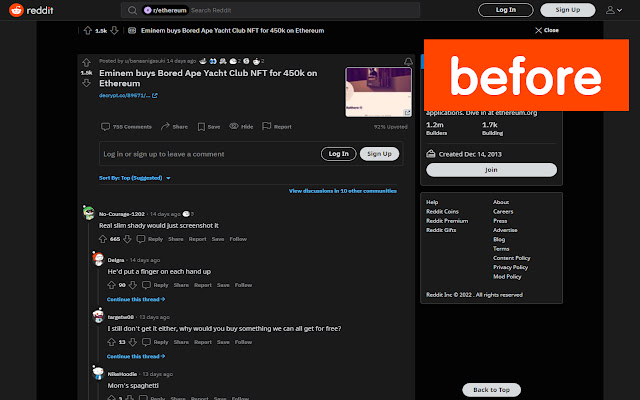This screenshot has height=400, width=640.
Task: Open the decrypt.co article link
Action: [x=128, y=96]
